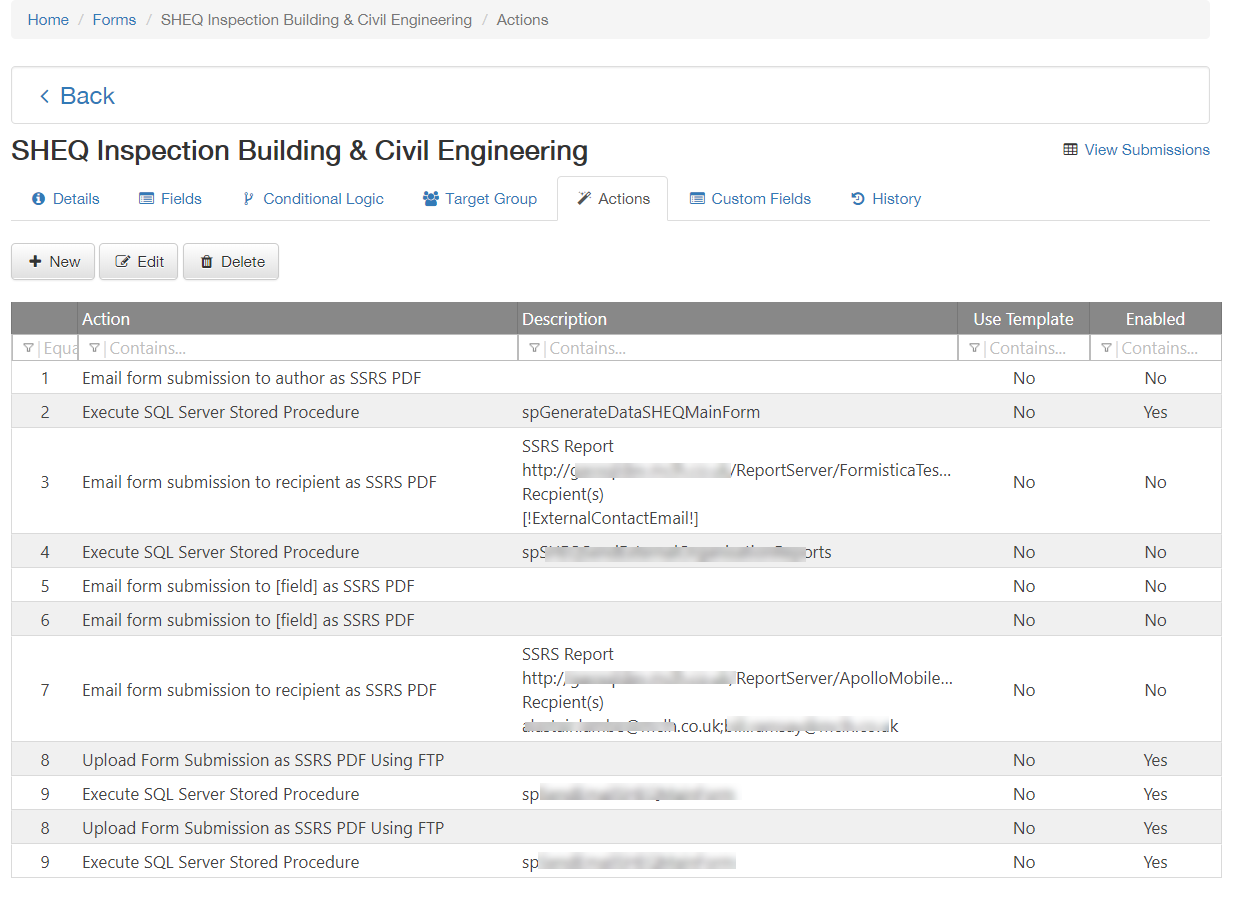Open the History tab
1235x910 pixels.
coord(886,199)
